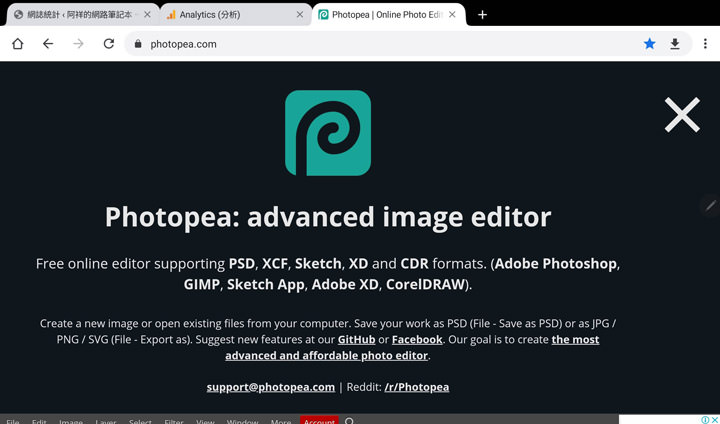Open the Edit menu
The width and height of the screenshot is (720, 424).
[x=39, y=421]
